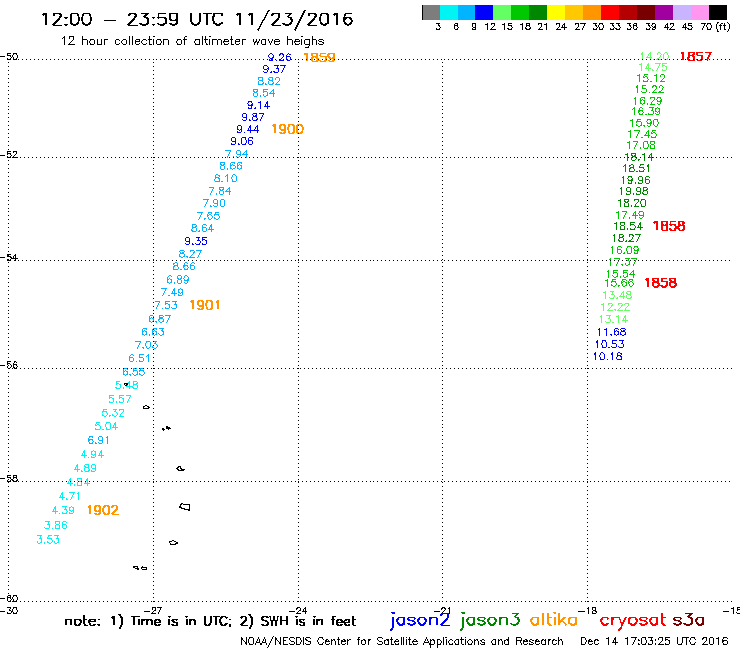The height and width of the screenshot is (650, 740).
Task: Click the value '5.48' on the altika track
Action: 126,385
